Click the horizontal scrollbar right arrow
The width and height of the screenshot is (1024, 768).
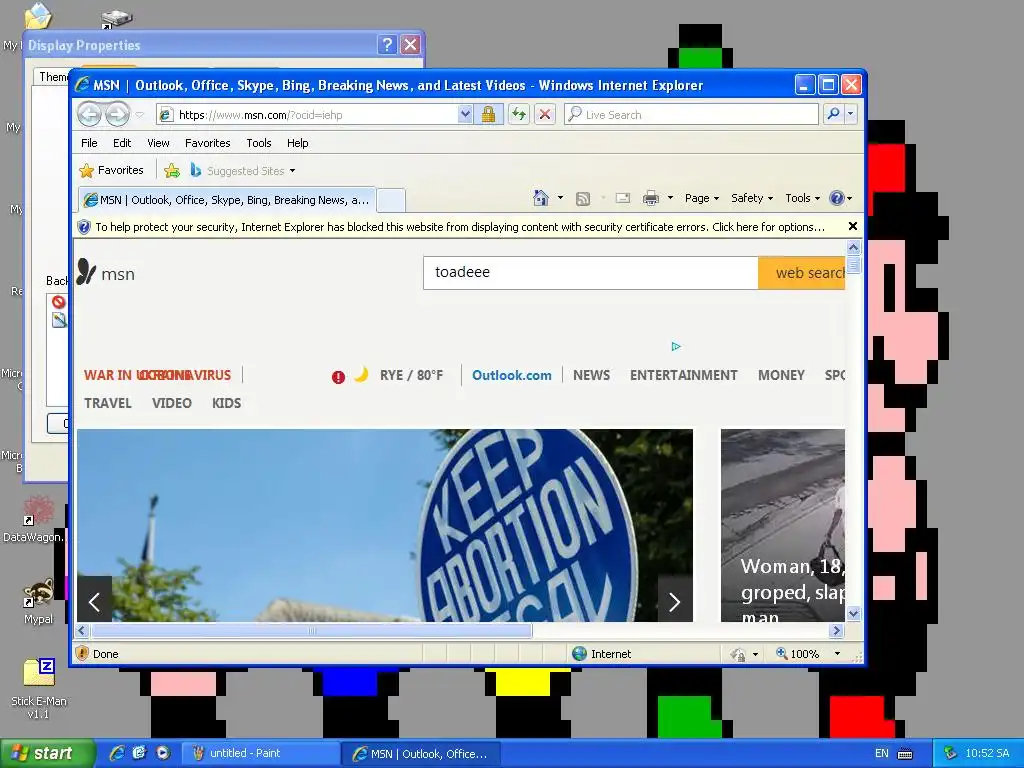pos(837,631)
